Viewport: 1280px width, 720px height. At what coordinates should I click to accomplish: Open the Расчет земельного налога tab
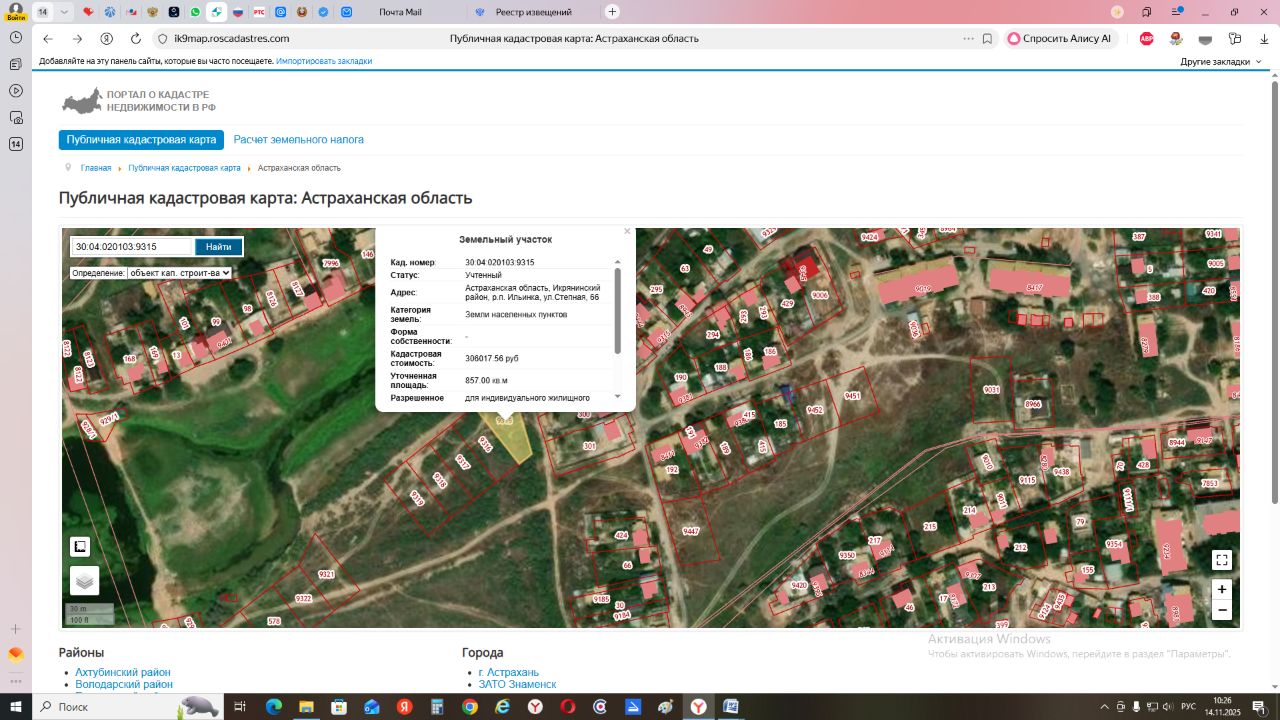tap(299, 140)
